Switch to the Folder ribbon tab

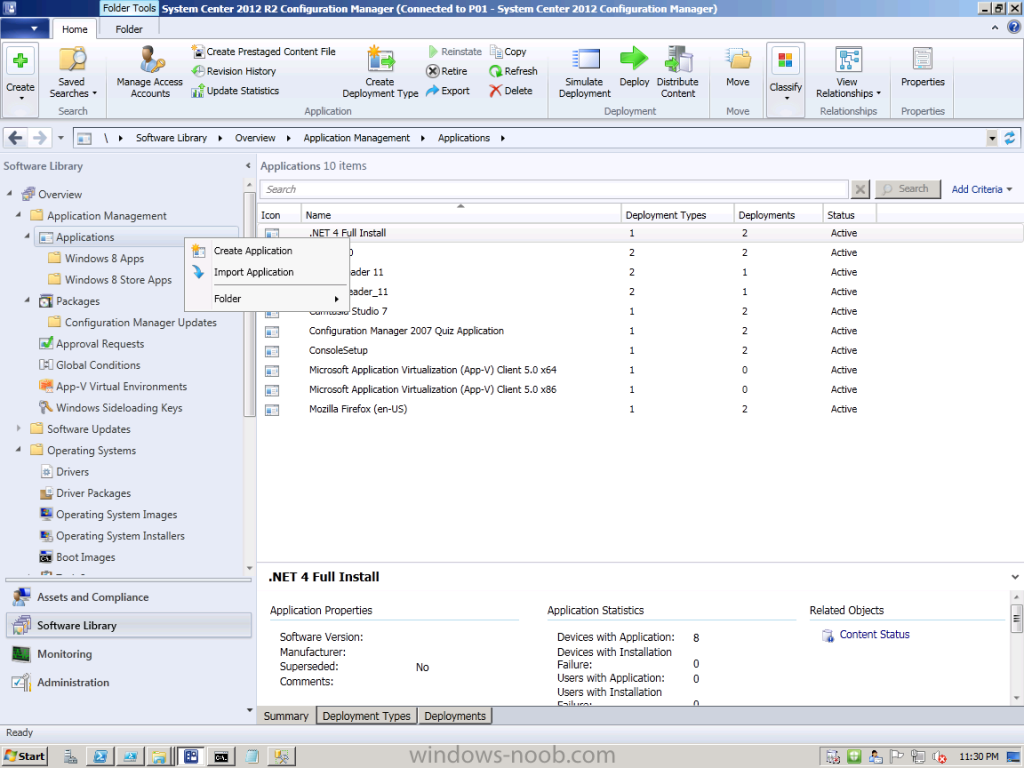coord(129,29)
